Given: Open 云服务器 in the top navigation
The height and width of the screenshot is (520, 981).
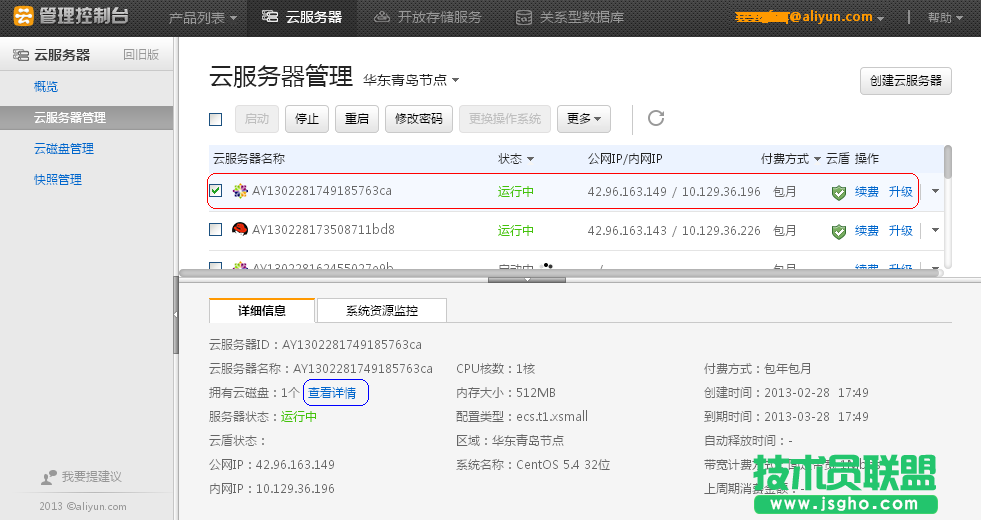Looking at the screenshot, I should pyautogui.click(x=302, y=18).
